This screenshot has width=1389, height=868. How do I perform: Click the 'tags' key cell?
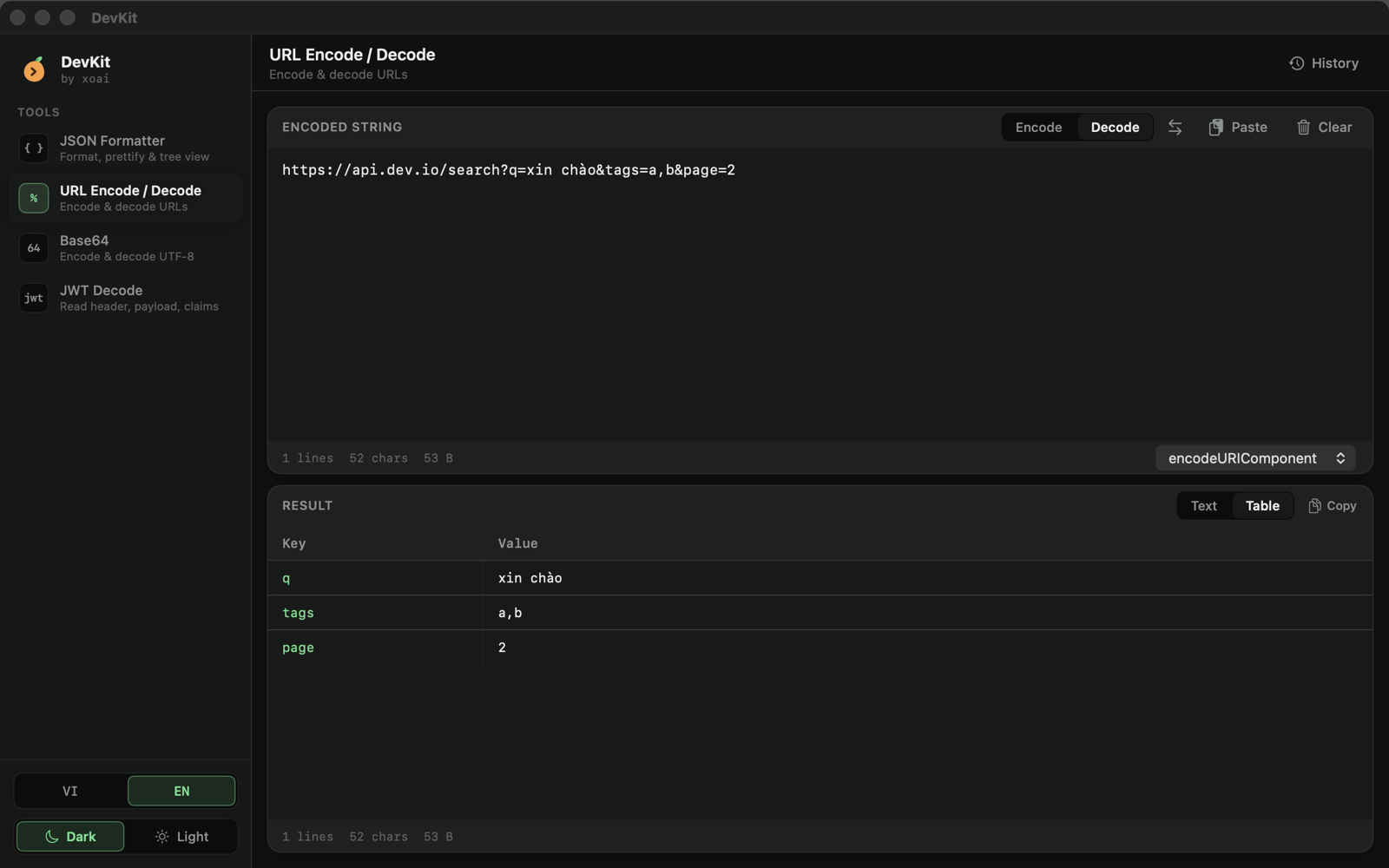click(375, 613)
